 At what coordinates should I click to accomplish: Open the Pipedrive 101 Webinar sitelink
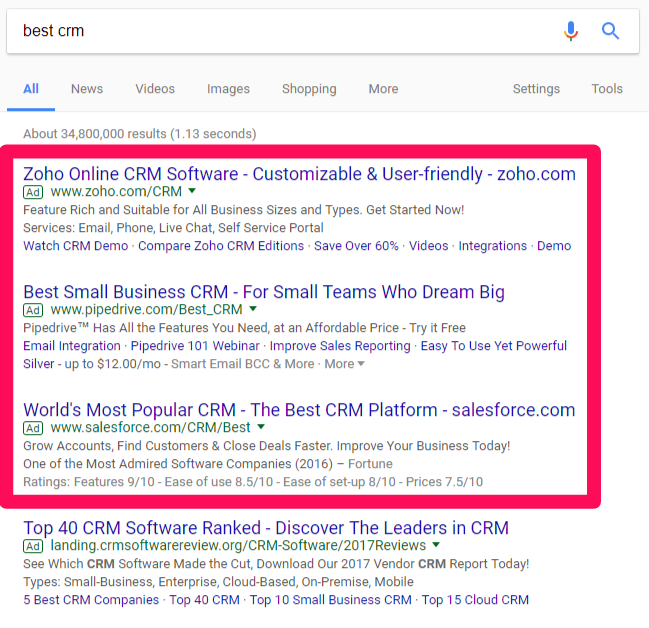[x=195, y=346]
